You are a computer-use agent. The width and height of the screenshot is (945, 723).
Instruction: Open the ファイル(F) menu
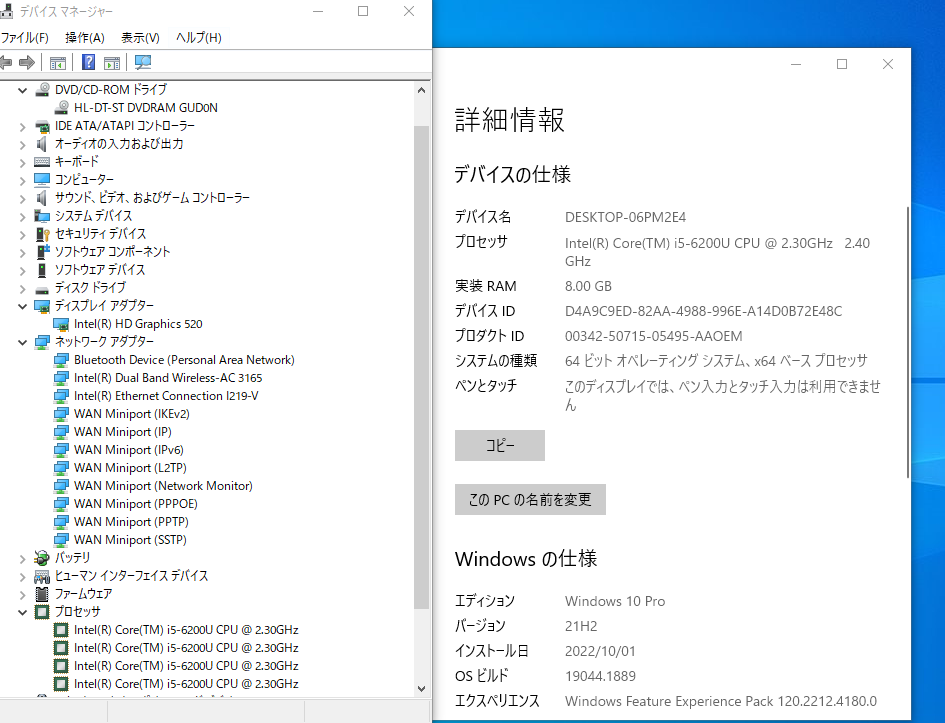pyautogui.click(x=25, y=37)
